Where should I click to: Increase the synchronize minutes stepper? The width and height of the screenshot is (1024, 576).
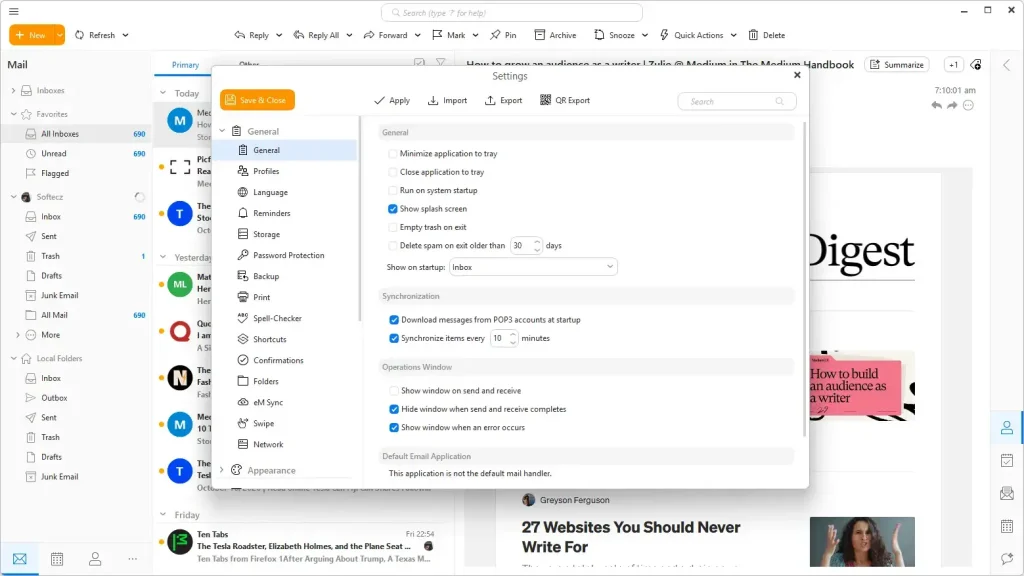coord(513,334)
